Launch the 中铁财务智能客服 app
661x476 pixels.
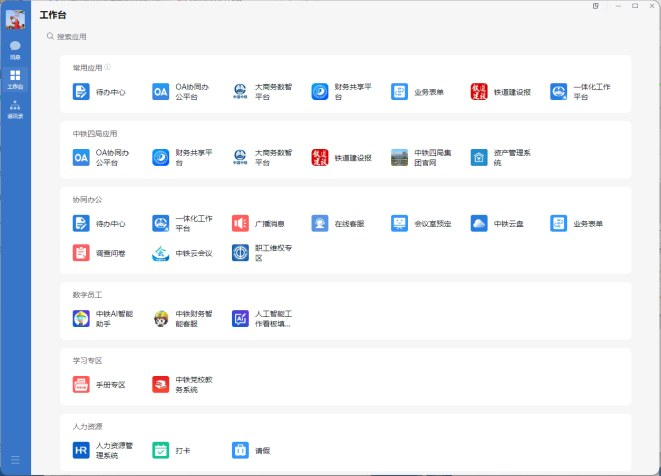pyautogui.click(x=161, y=318)
